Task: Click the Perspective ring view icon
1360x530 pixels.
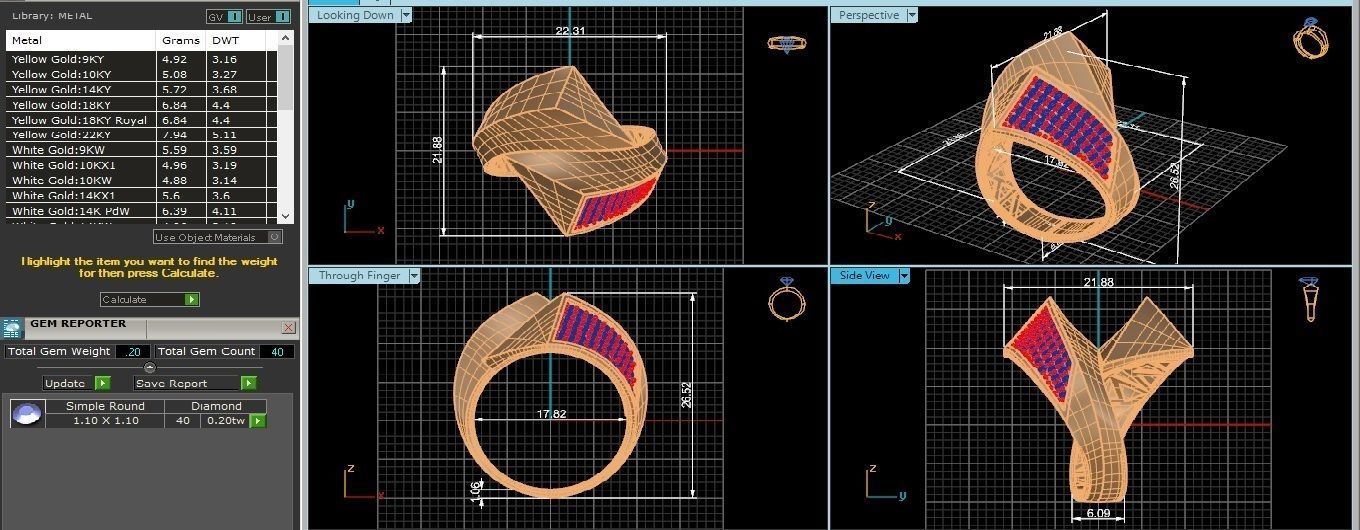Action: click(1310, 41)
